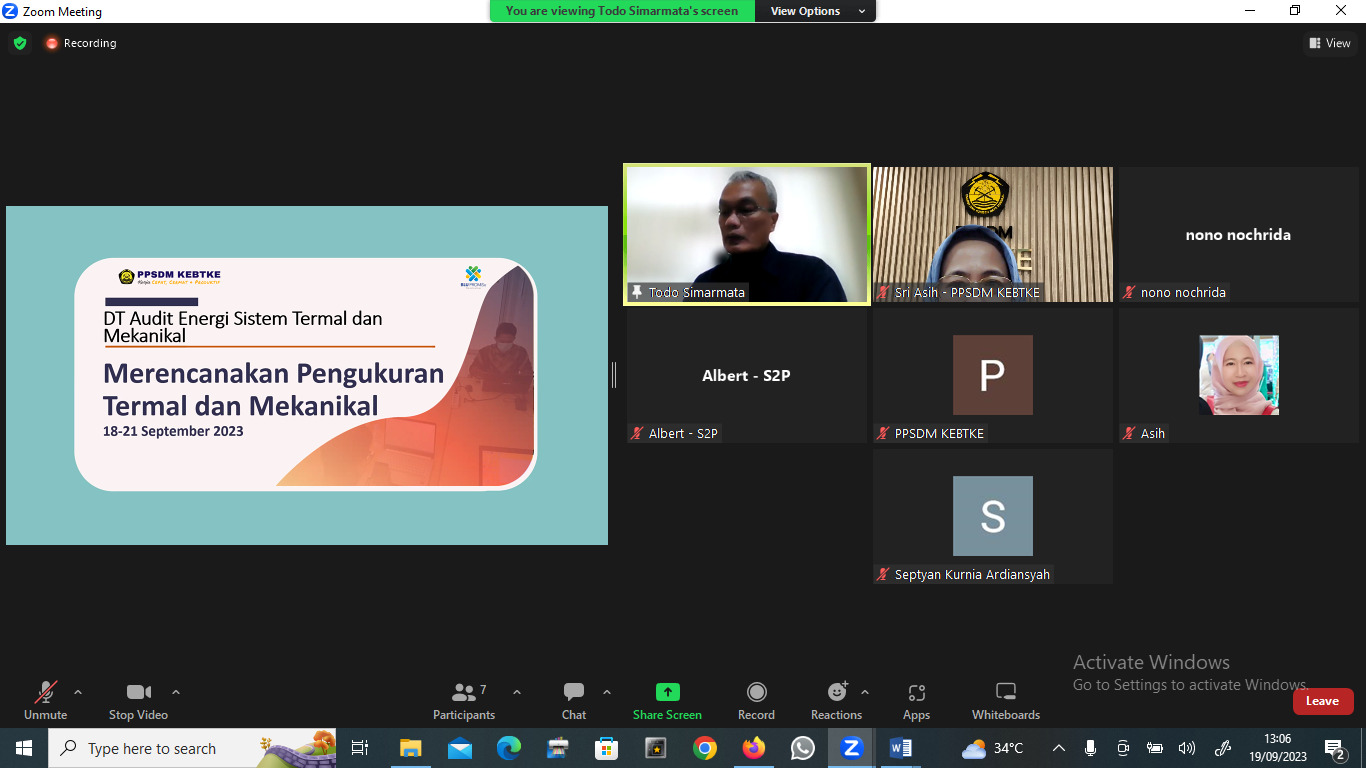This screenshot has height=768, width=1366.
Task: Click the red Leave button
Action: (1322, 701)
